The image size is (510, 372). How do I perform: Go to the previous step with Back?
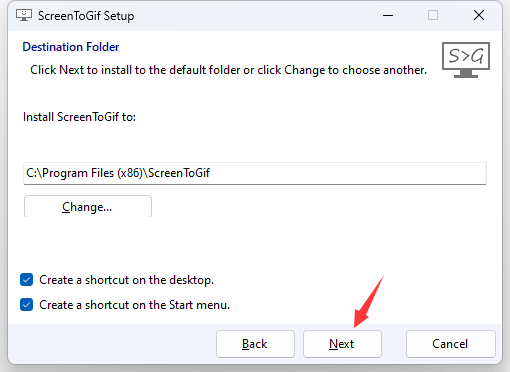click(x=255, y=344)
